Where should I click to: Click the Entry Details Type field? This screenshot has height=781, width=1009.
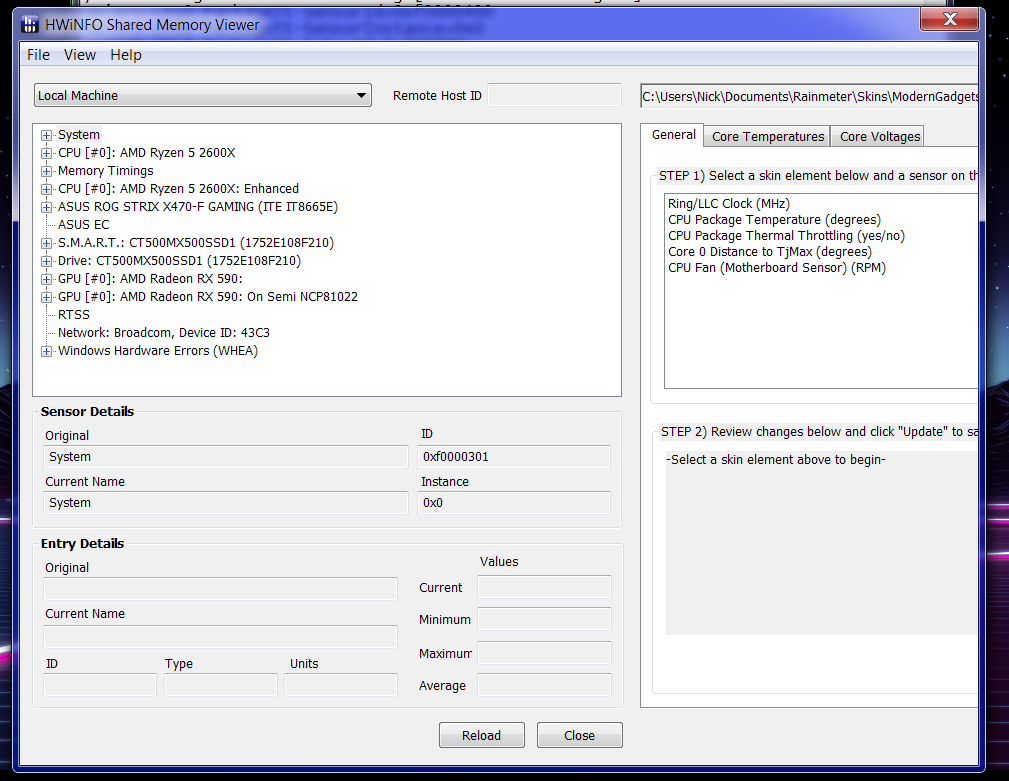click(221, 685)
